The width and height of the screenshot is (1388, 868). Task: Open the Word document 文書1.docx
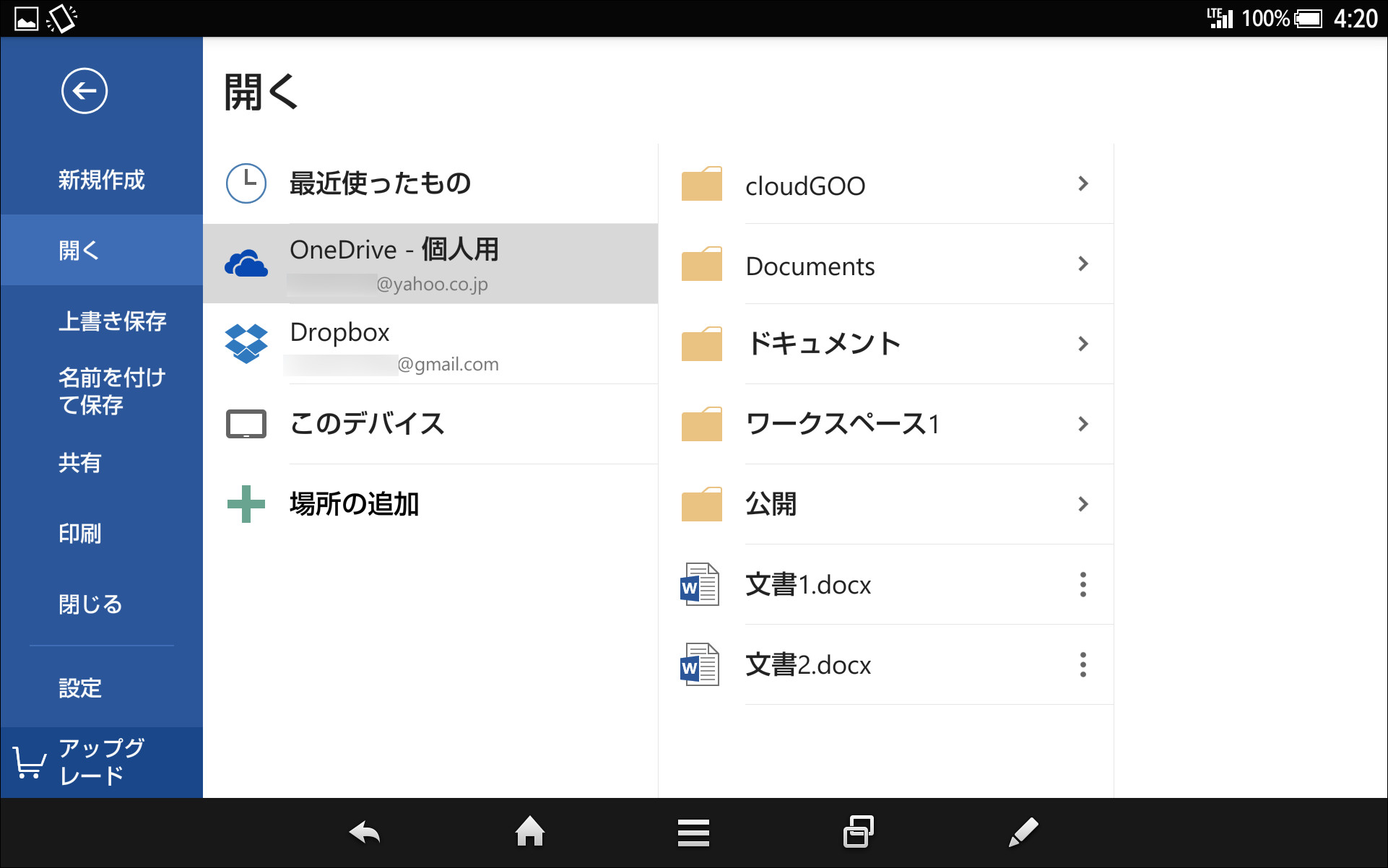pyautogui.click(x=809, y=585)
